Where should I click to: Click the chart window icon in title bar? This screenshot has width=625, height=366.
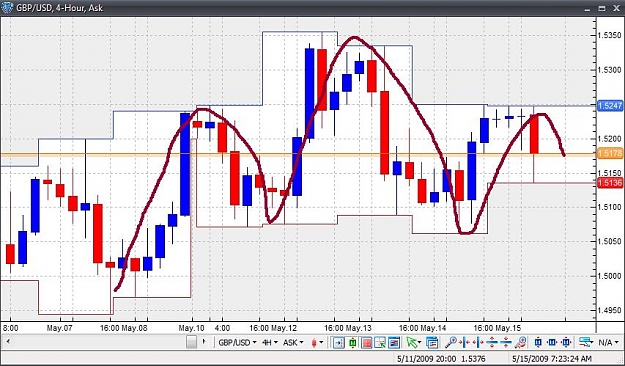pos(7,7)
